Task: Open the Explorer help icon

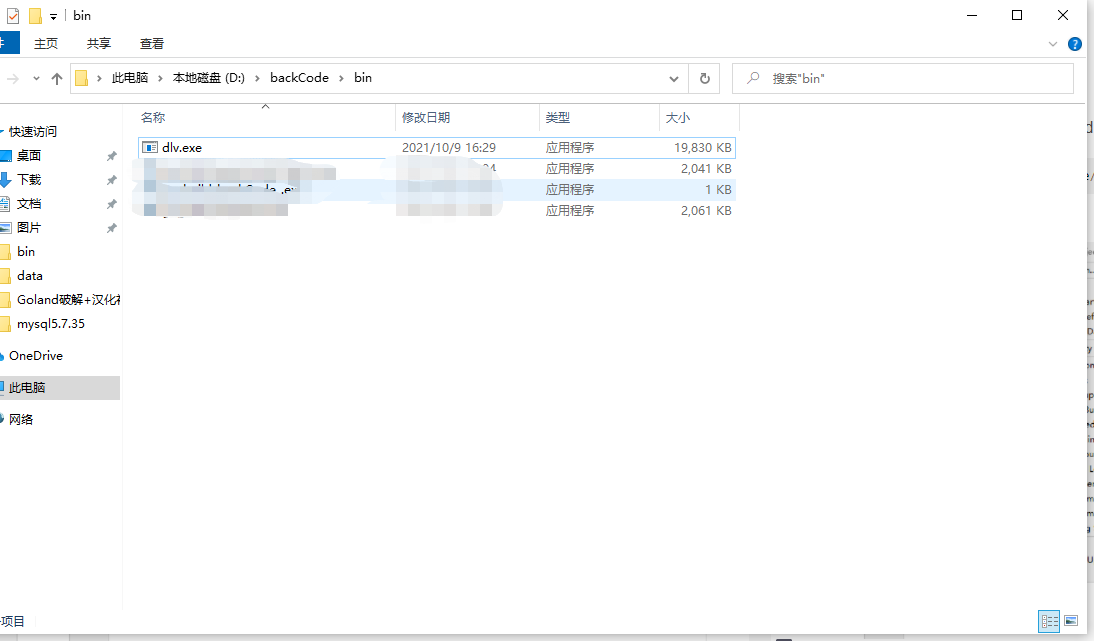Action: [1074, 44]
